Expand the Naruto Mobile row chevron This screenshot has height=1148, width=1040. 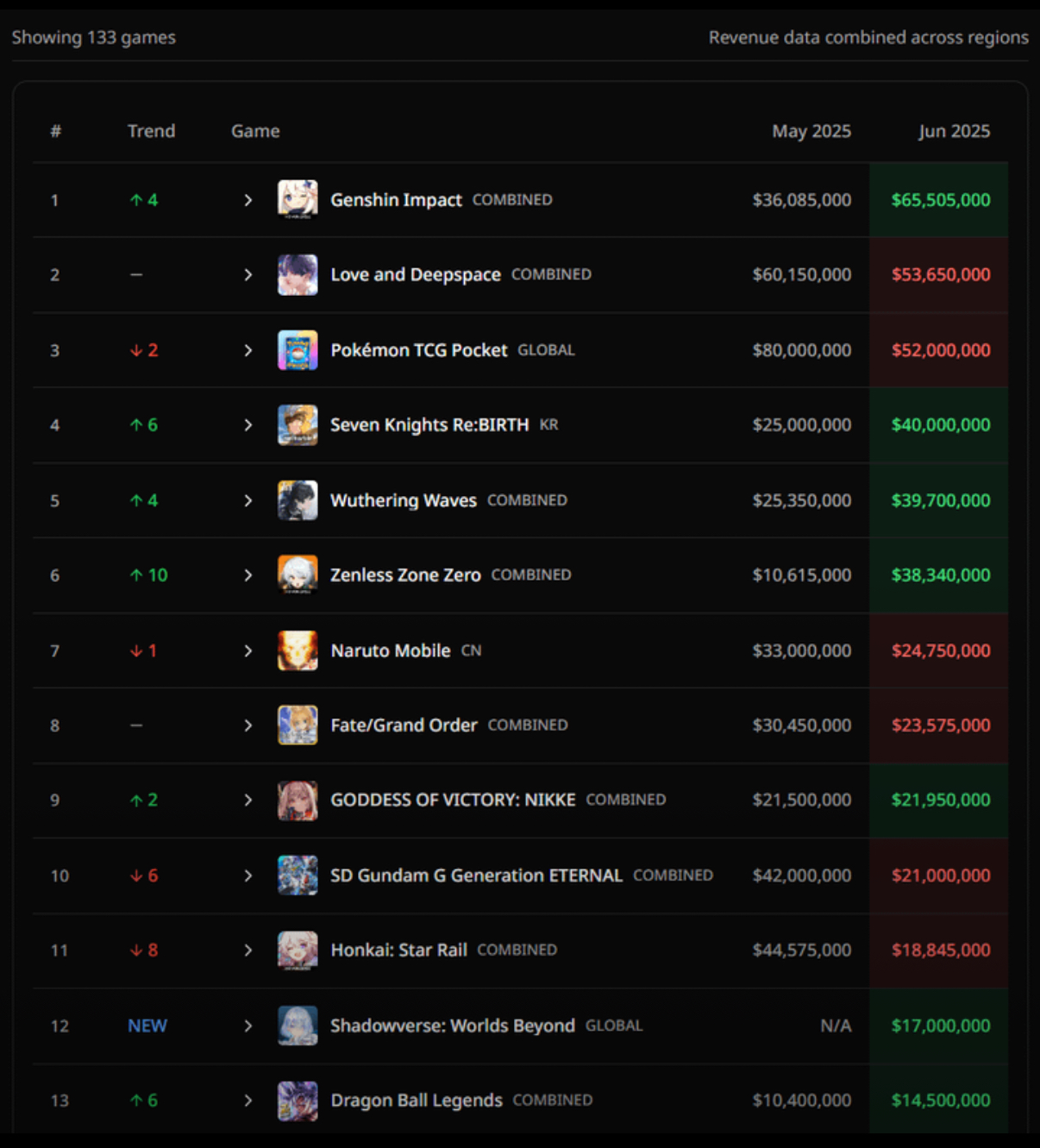[248, 650]
